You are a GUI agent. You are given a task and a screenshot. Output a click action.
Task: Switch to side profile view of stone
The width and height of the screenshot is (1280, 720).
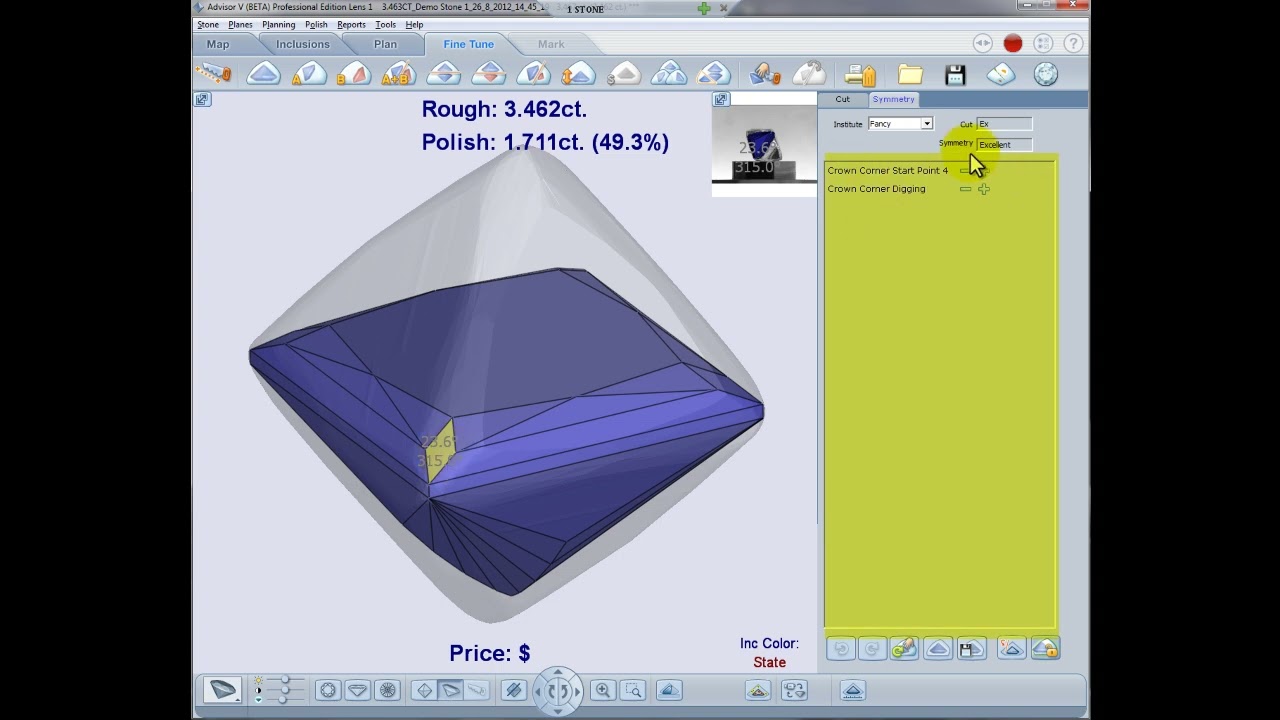point(357,690)
